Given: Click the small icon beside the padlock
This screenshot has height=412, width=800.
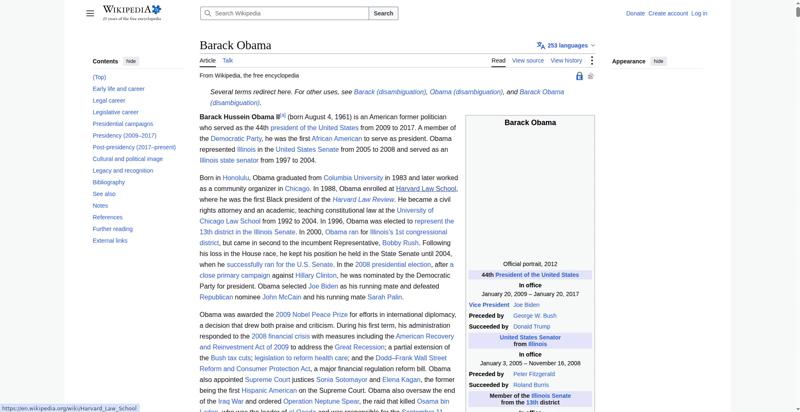Looking at the screenshot, I should pyautogui.click(x=591, y=76).
